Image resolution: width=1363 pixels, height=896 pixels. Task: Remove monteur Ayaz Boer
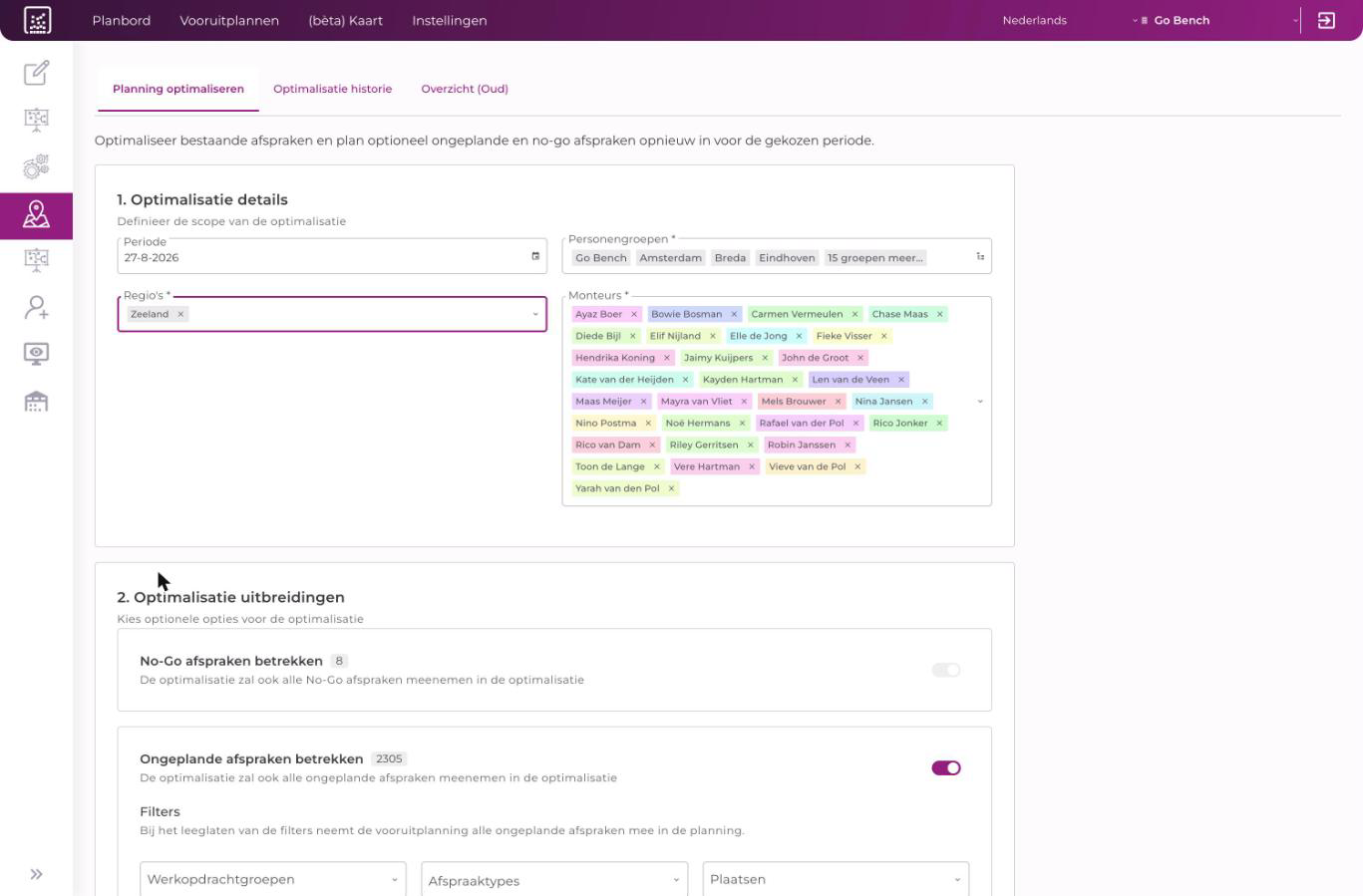tap(633, 314)
